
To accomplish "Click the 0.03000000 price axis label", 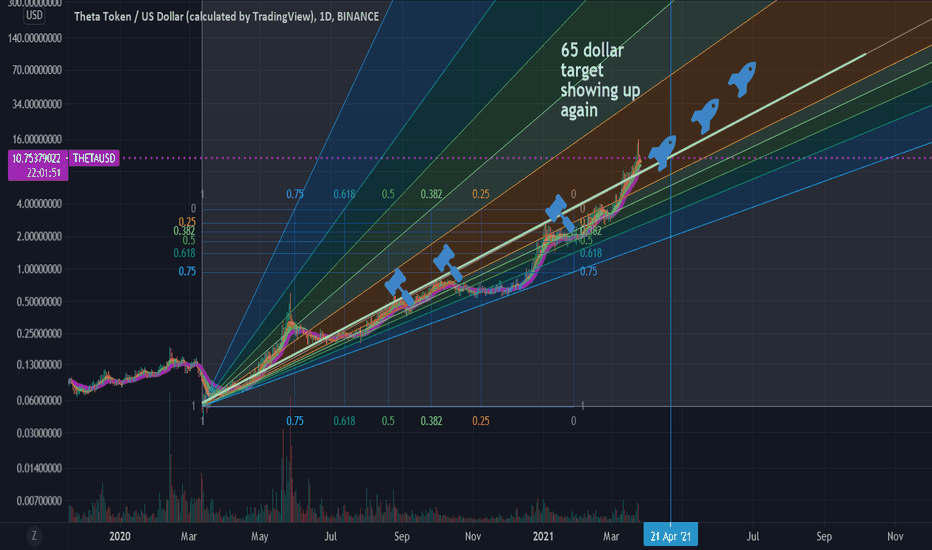I will coord(39,433).
